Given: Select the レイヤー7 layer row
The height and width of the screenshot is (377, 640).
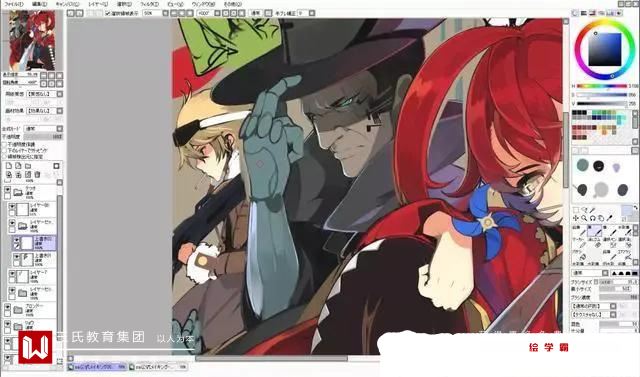Looking at the screenshot, I should click(x=33, y=276).
